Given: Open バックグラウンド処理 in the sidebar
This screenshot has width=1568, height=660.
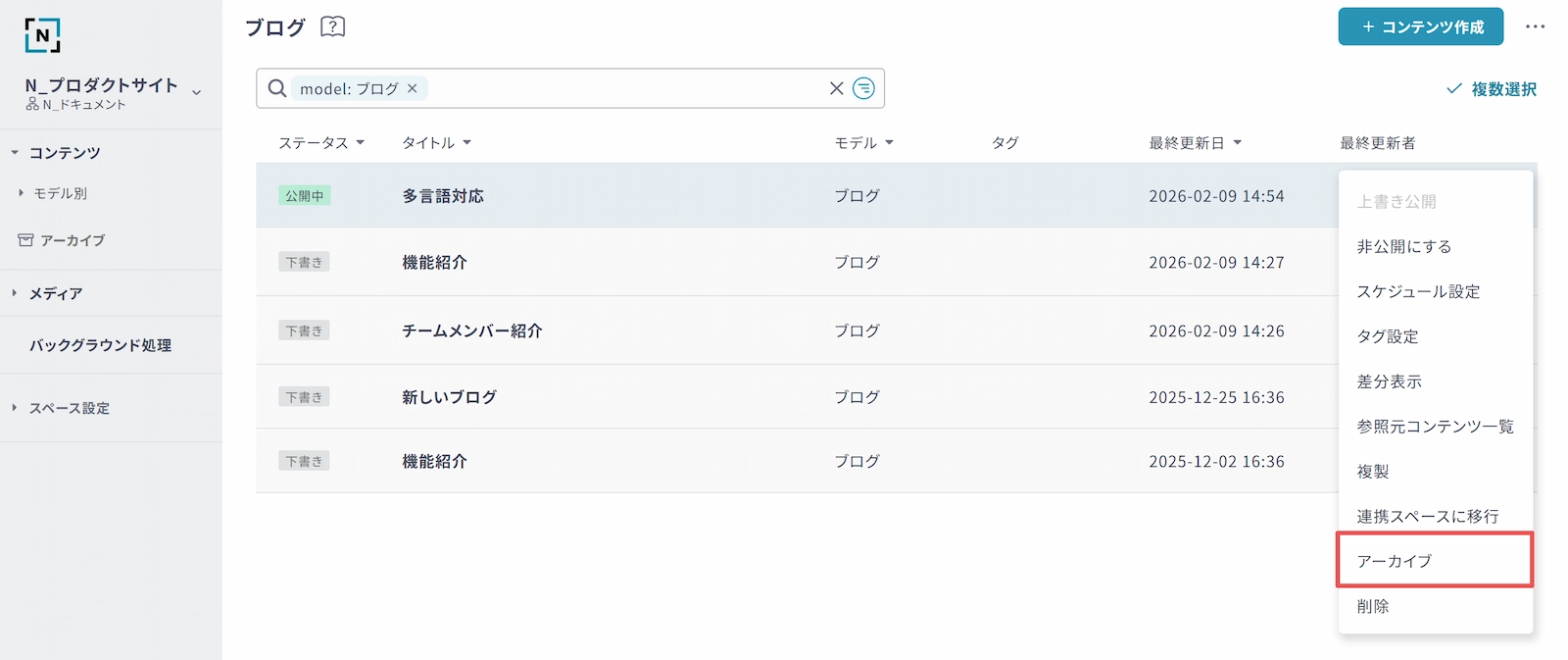Looking at the screenshot, I should (x=100, y=345).
